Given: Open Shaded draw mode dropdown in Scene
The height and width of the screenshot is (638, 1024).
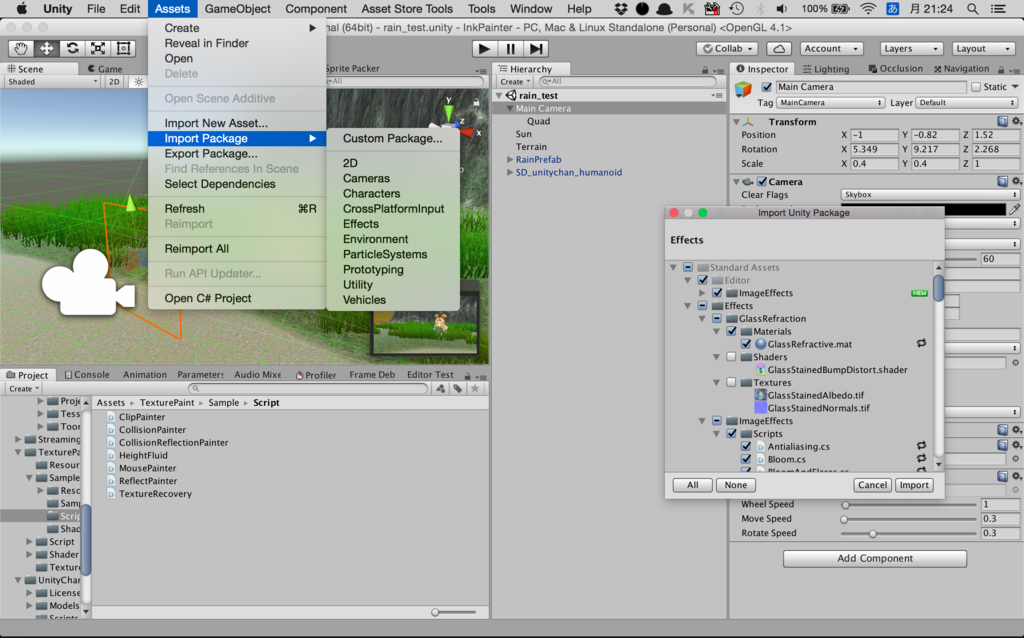Looking at the screenshot, I should [52, 82].
